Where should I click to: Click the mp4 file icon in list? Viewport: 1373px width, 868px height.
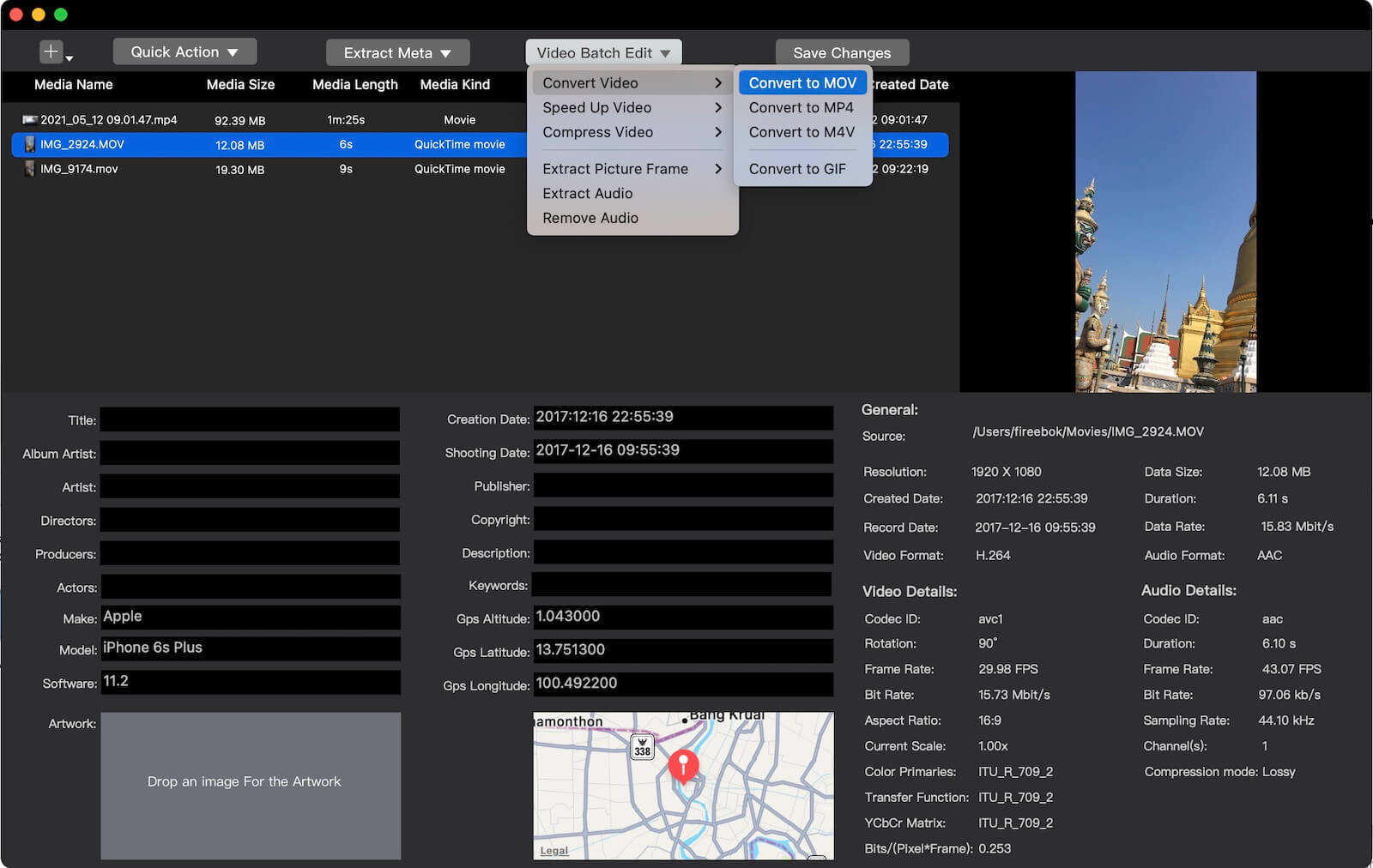[x=30, y=120]
